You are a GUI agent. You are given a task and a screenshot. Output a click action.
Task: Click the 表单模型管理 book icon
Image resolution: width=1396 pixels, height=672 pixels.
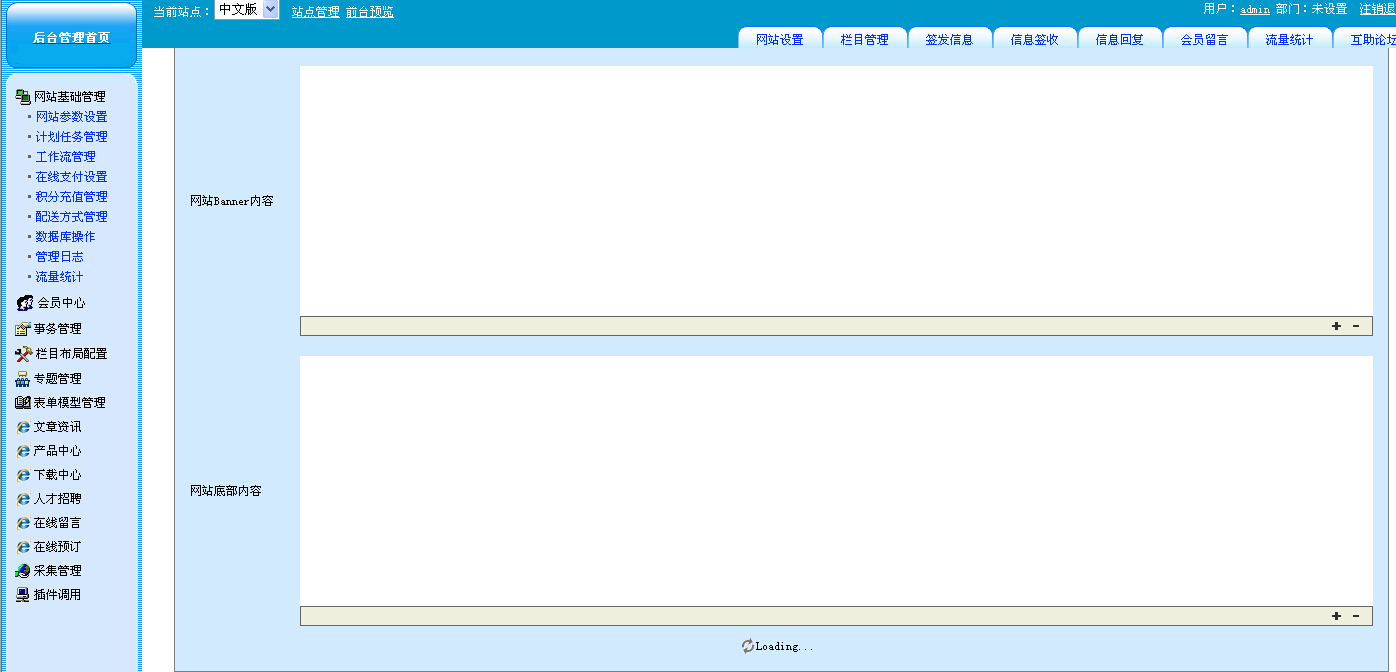(23, 403)
